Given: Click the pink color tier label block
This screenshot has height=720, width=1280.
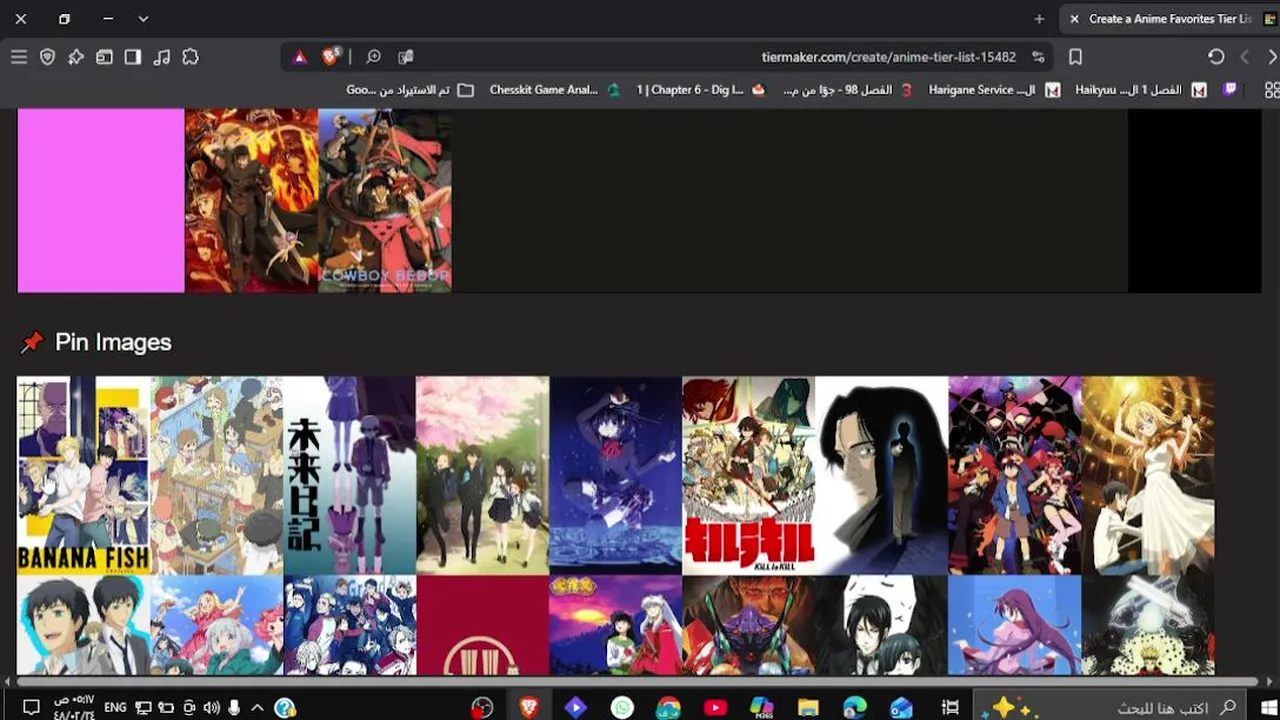Looking at the screenshot, I should tap(101, 201).
